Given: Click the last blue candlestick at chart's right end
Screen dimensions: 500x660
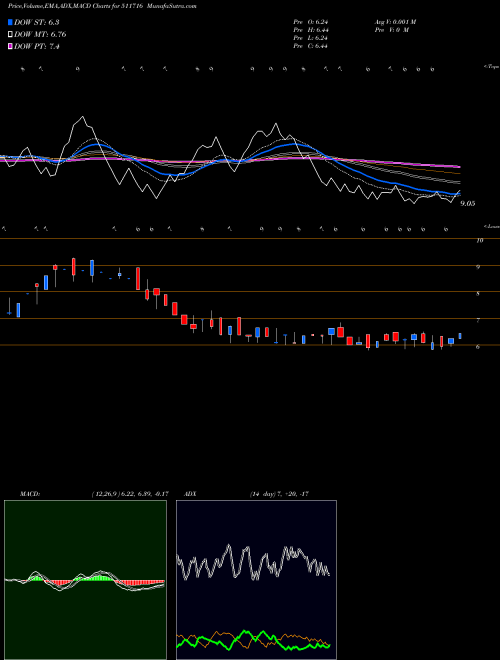Looking at the screenshot, I should pos(460,336).
